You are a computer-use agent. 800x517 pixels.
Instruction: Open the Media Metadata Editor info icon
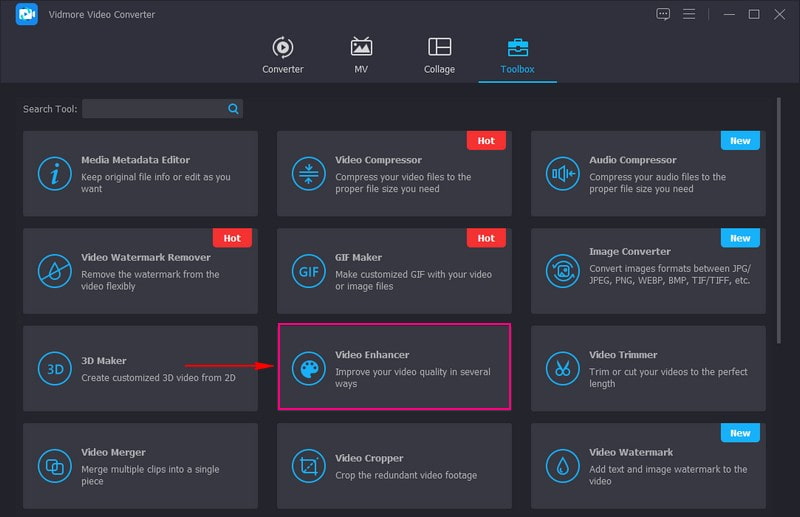pos(54,174)
